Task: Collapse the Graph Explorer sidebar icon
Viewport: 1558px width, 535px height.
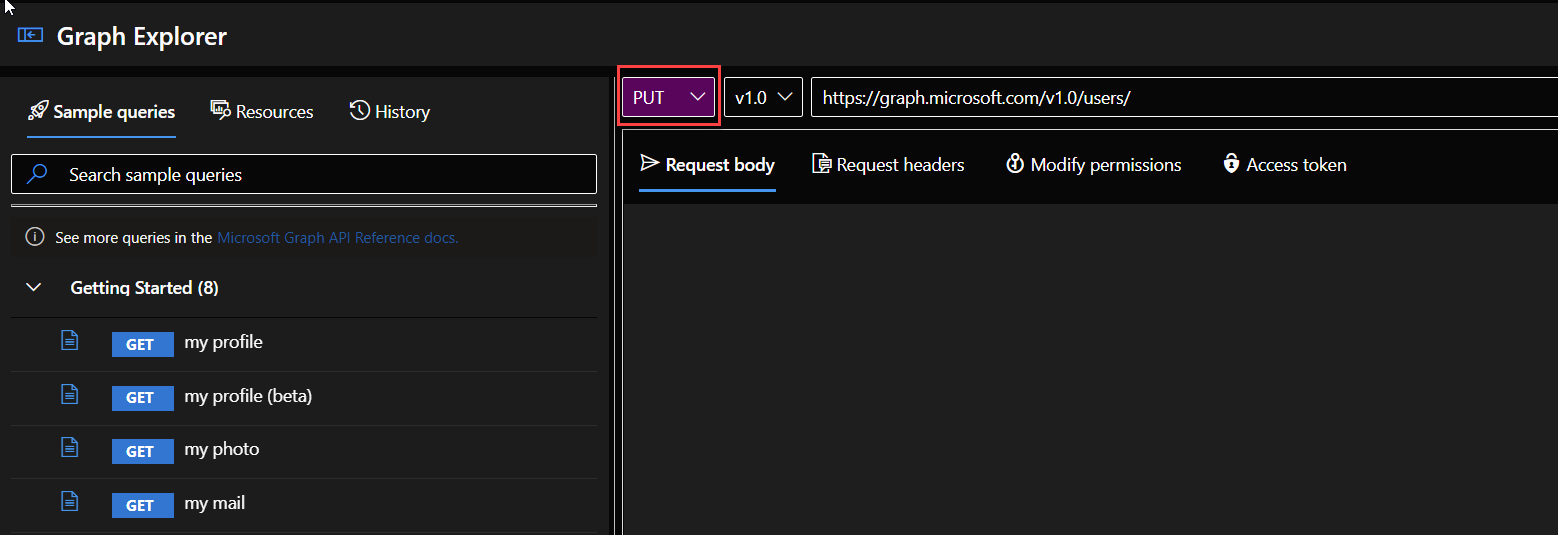Action: (30, 35)
